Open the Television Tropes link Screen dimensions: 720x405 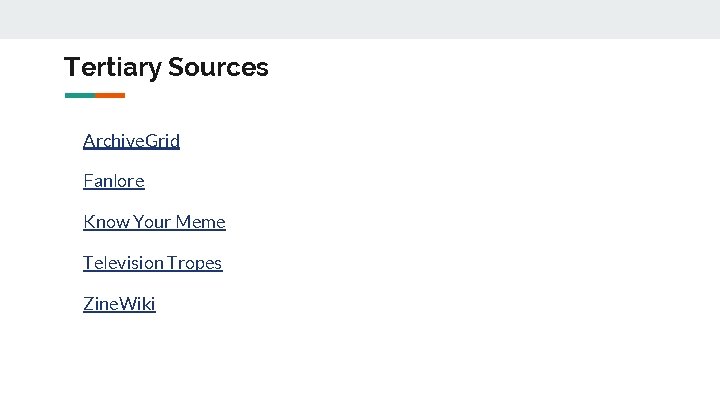pos(152,263)
